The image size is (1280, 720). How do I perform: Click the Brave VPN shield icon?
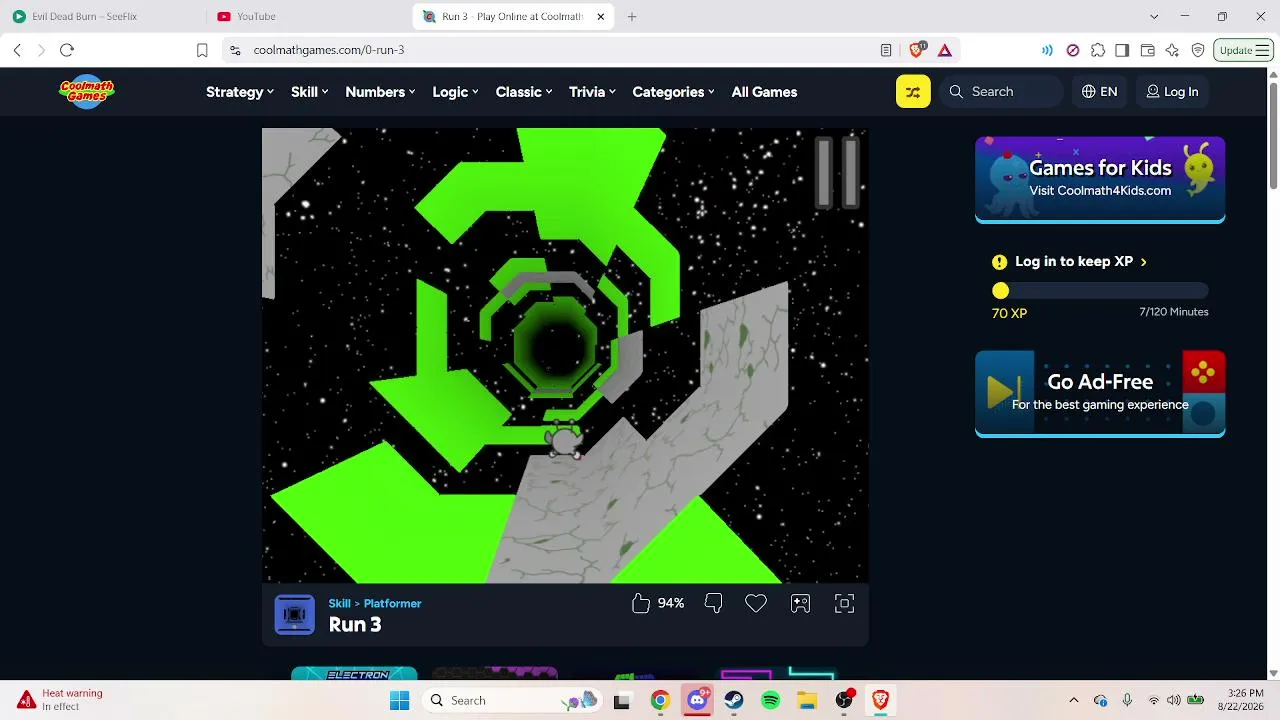point(1198,50)
